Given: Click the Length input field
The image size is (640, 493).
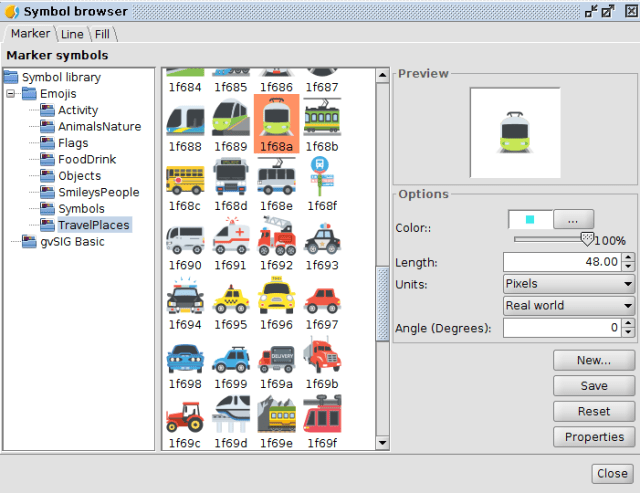Looking at the screenshot, I should (560, 262).
